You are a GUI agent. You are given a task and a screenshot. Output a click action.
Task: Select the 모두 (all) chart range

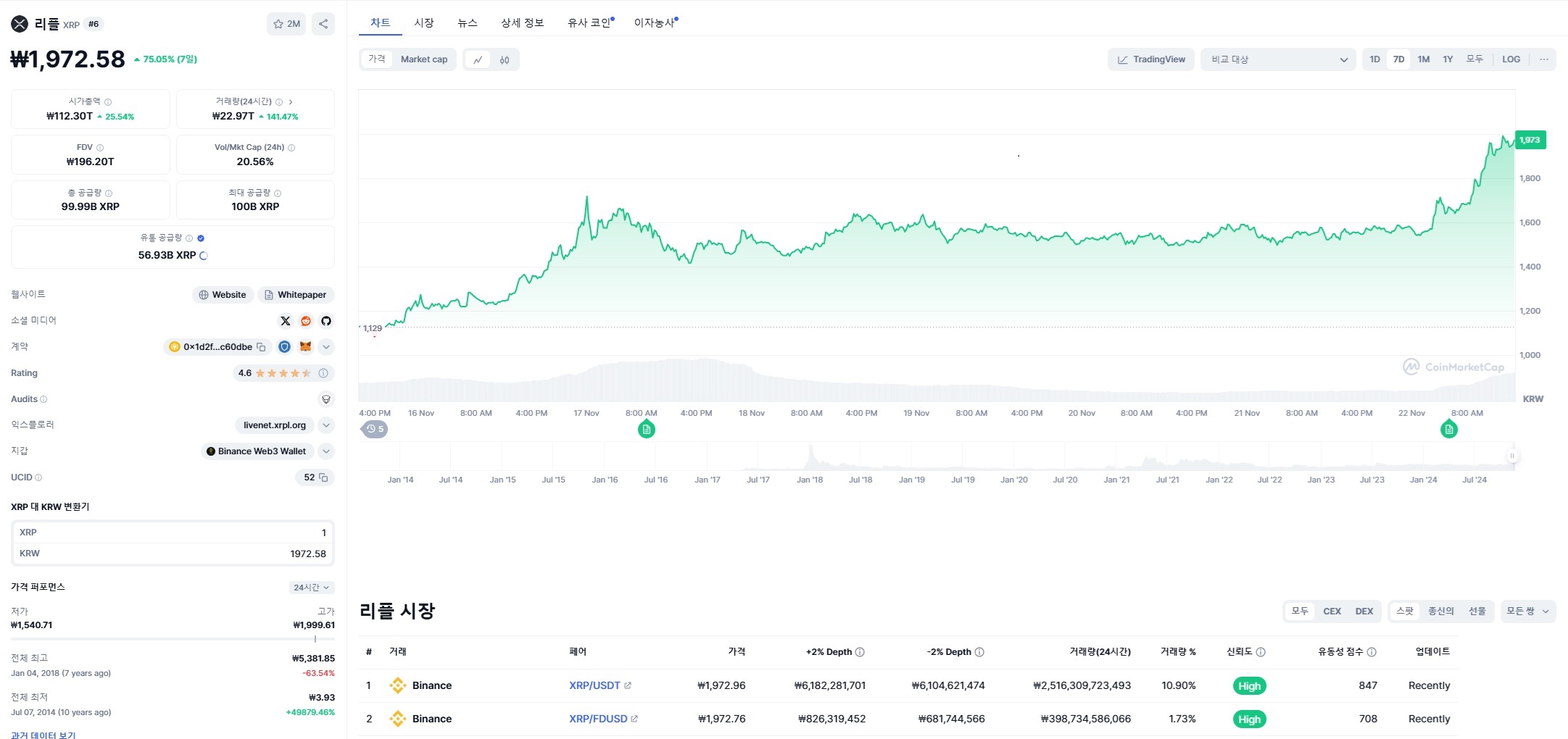click(x=1474, y=59)
